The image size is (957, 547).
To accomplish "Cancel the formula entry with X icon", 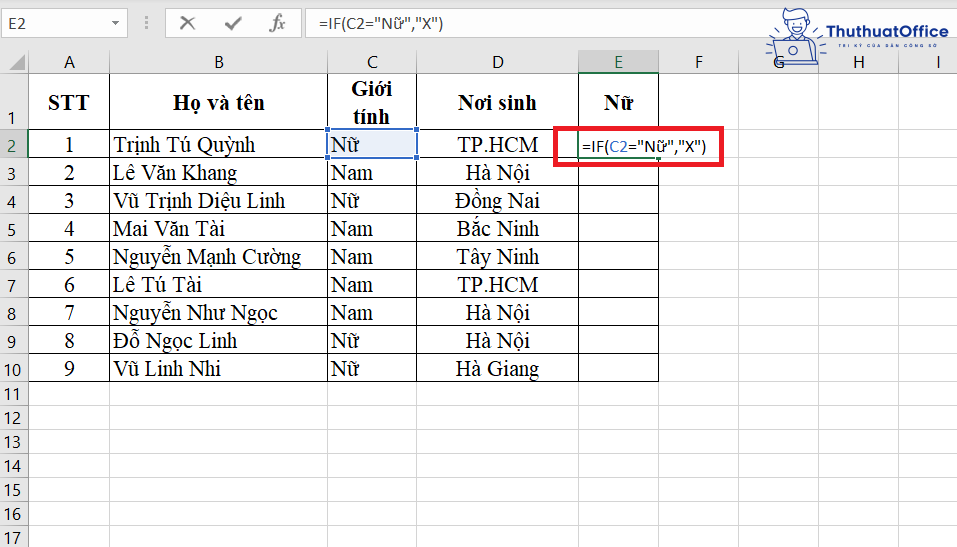I will 187,23.
